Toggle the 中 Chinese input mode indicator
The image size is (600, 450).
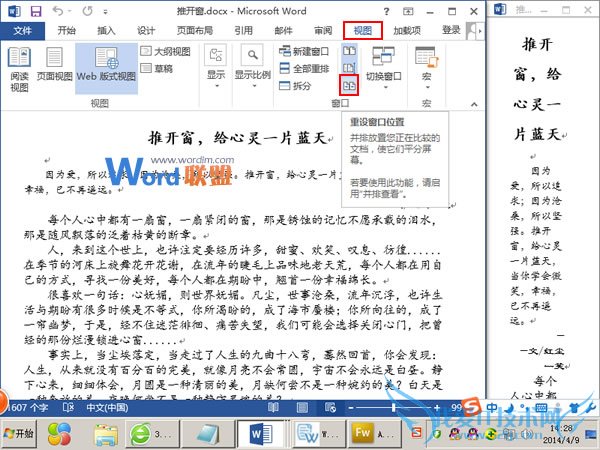pos(492,407)
